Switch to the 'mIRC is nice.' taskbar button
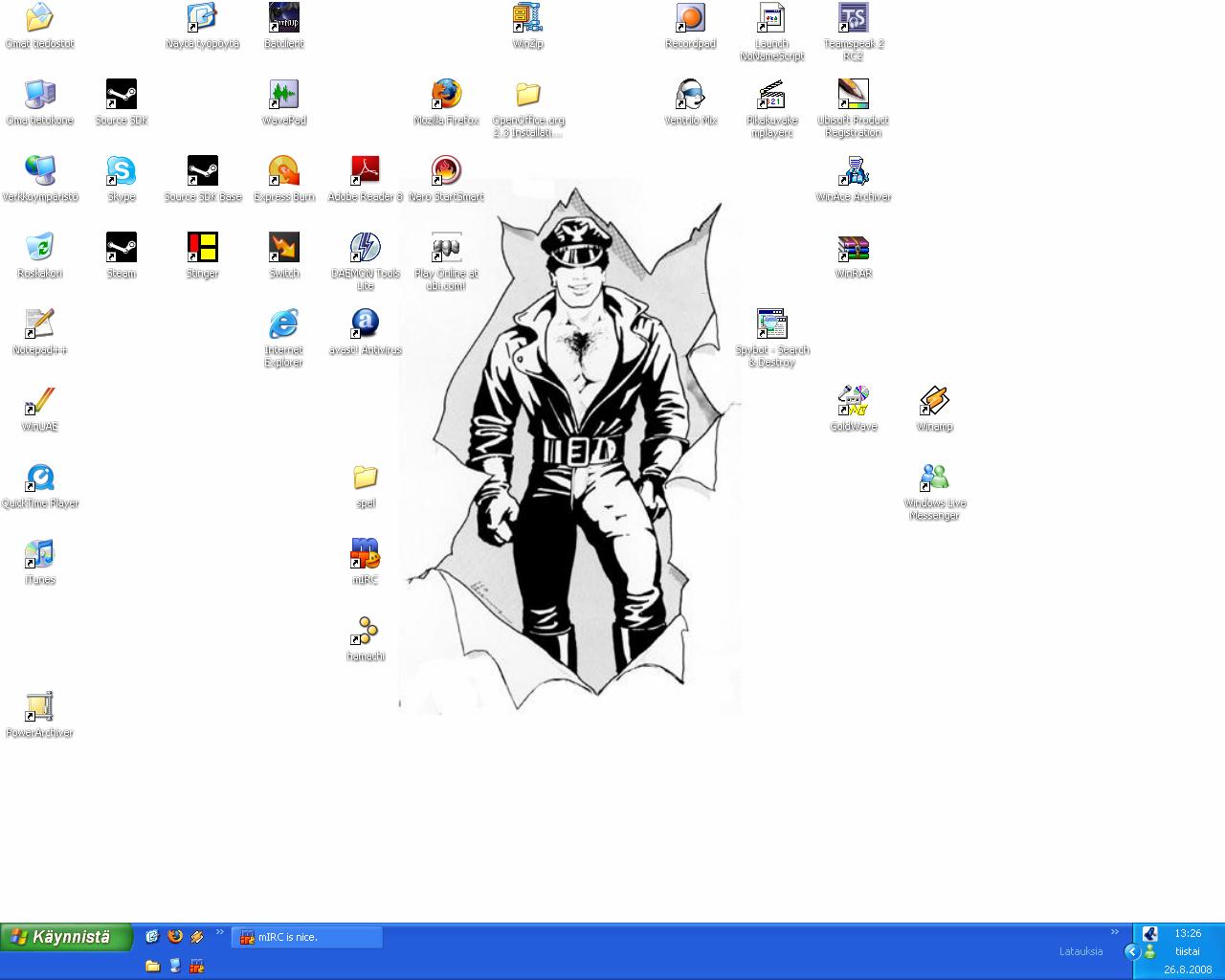 [307, 937]
